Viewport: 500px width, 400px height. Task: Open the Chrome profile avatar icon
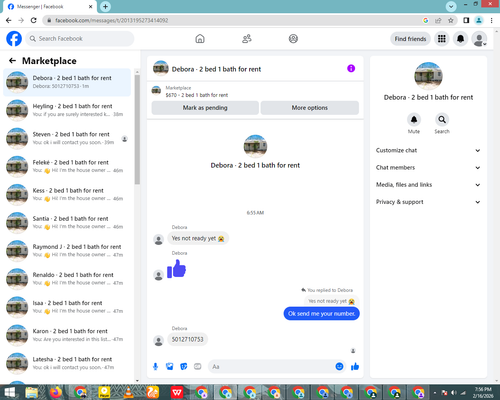[479, 20]
